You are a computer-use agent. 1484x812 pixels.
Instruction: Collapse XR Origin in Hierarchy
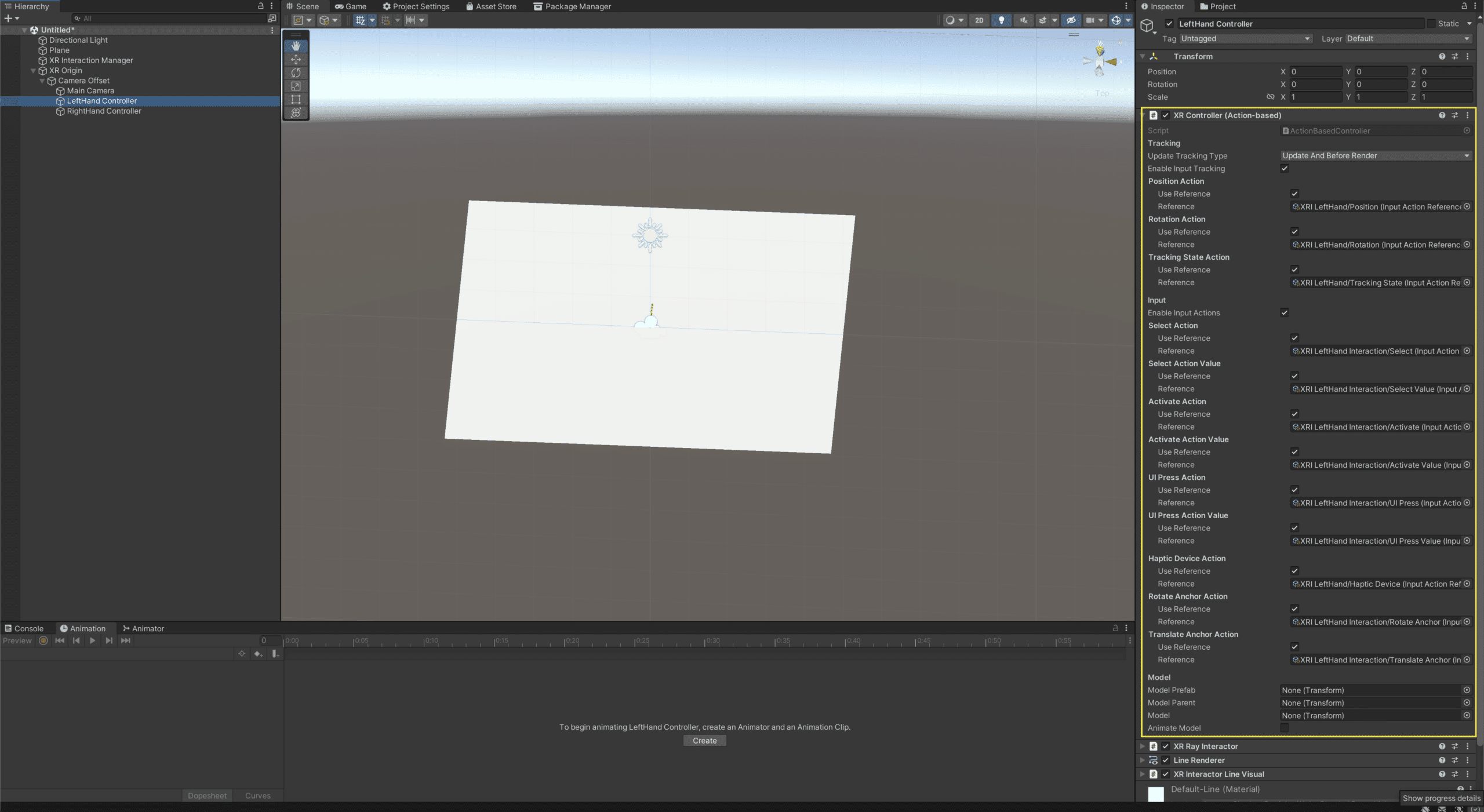(33, 71)
